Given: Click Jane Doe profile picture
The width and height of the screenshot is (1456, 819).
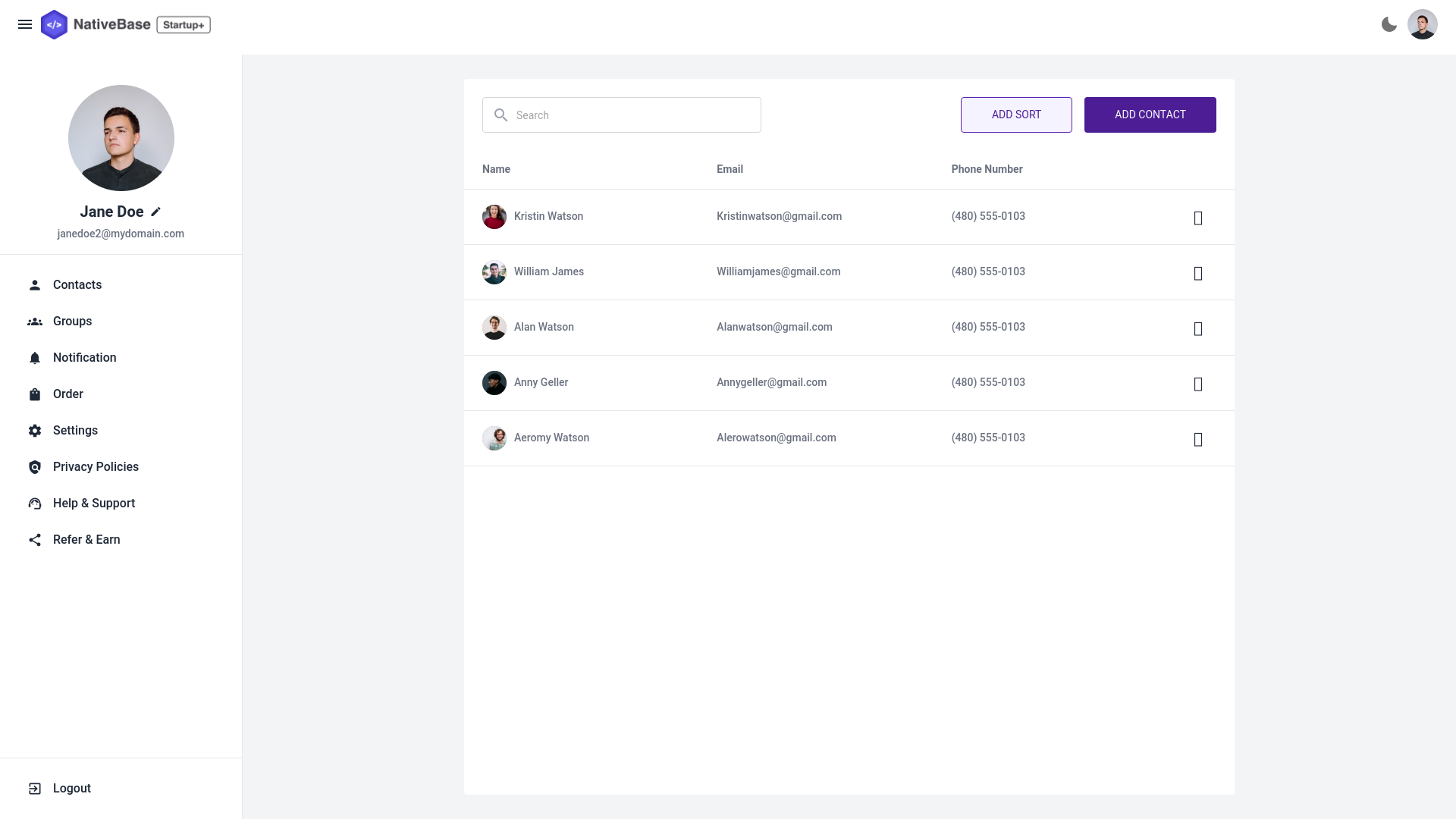Looking at the screenshot, I should (x=121, y=138).
